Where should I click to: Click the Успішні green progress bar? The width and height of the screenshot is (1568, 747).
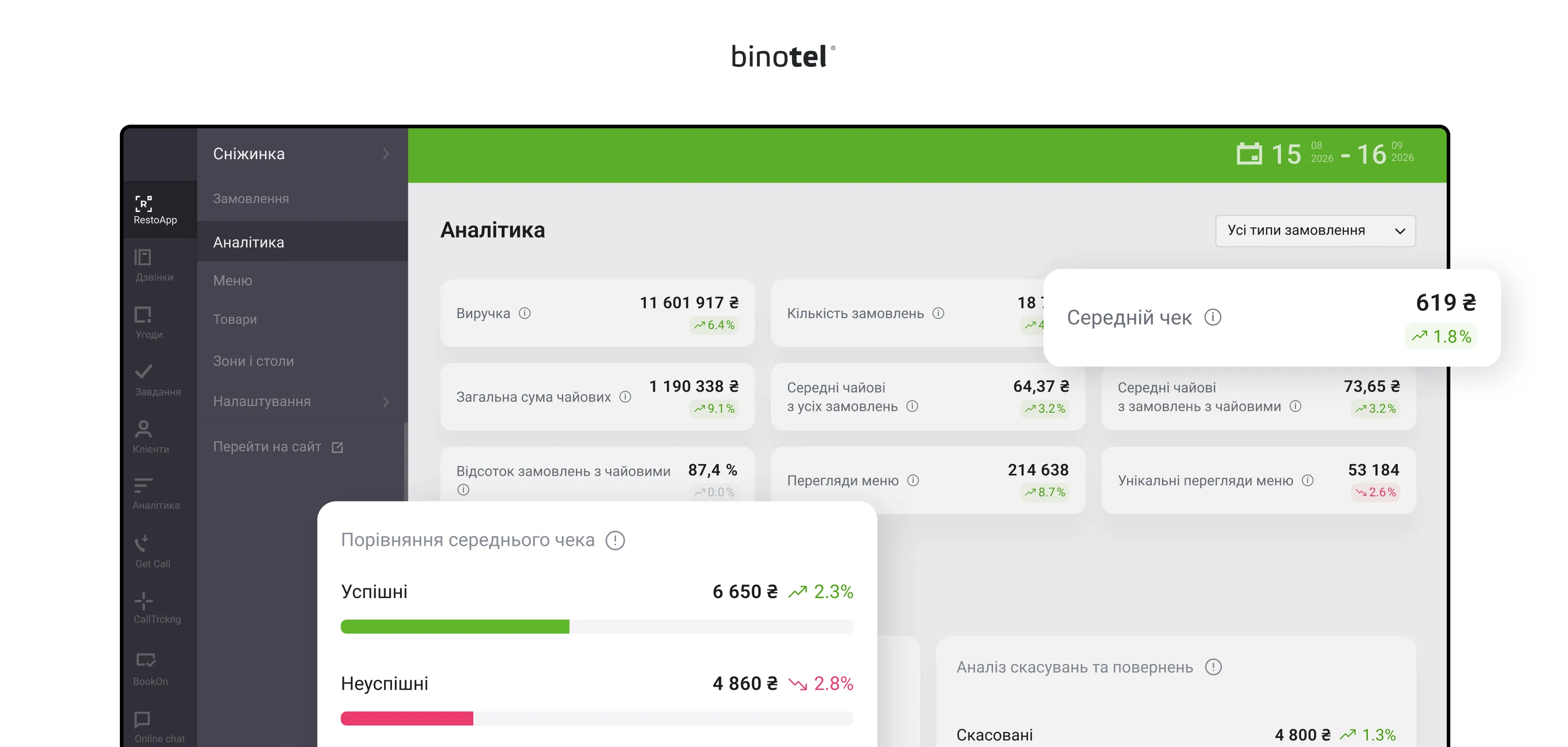click(596, 627)
